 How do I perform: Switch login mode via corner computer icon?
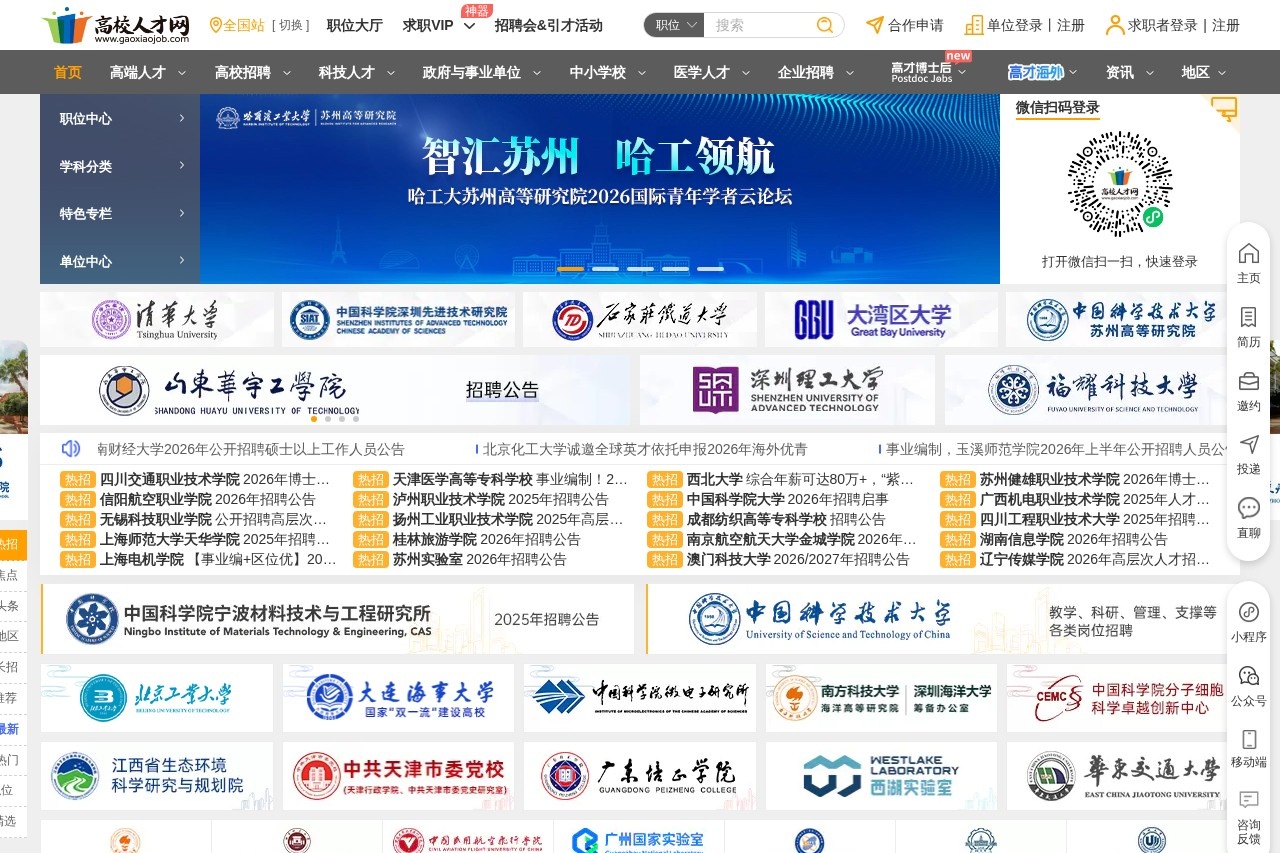click(1223, 109)
